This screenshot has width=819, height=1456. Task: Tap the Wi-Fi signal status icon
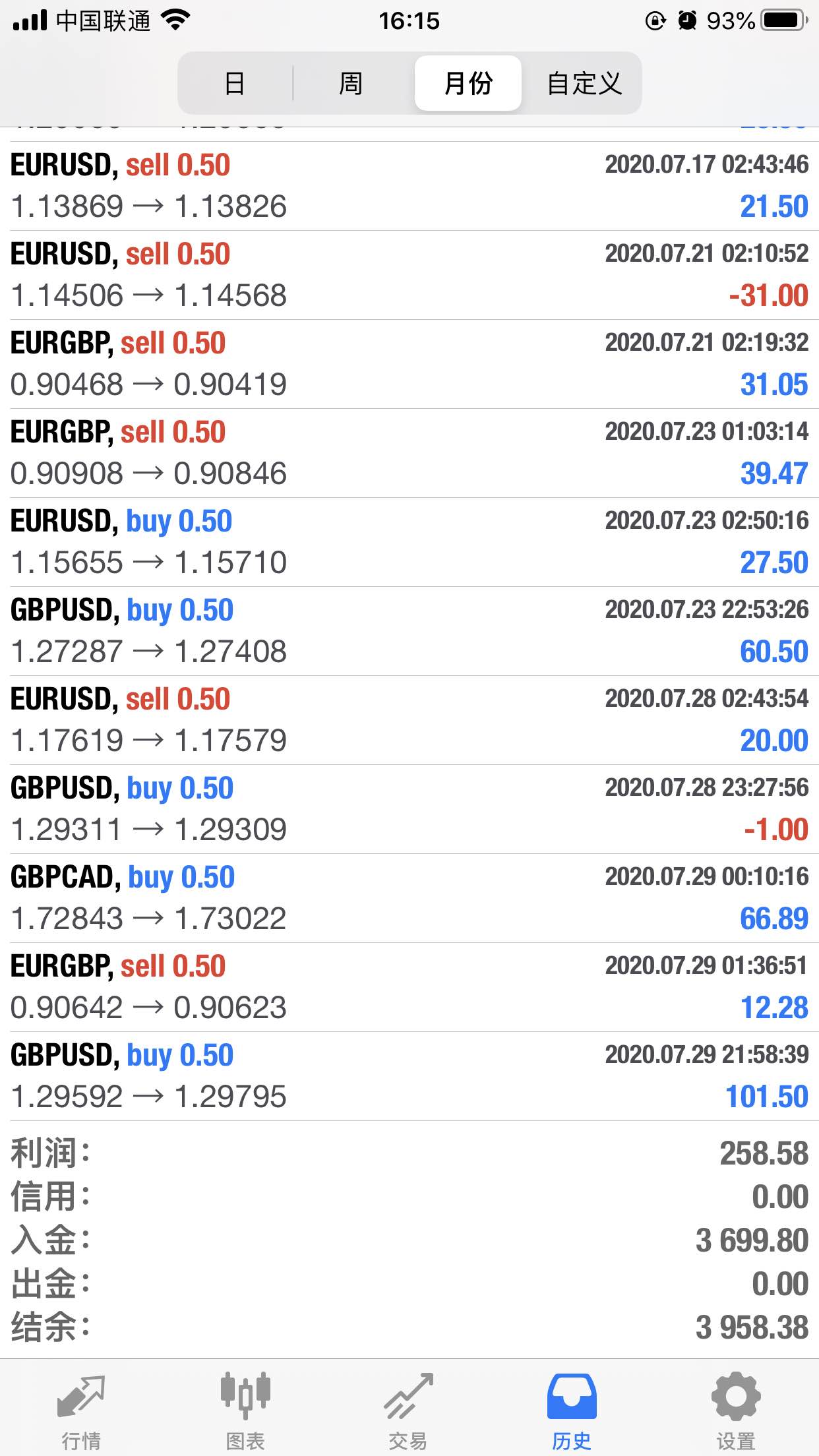175,20
